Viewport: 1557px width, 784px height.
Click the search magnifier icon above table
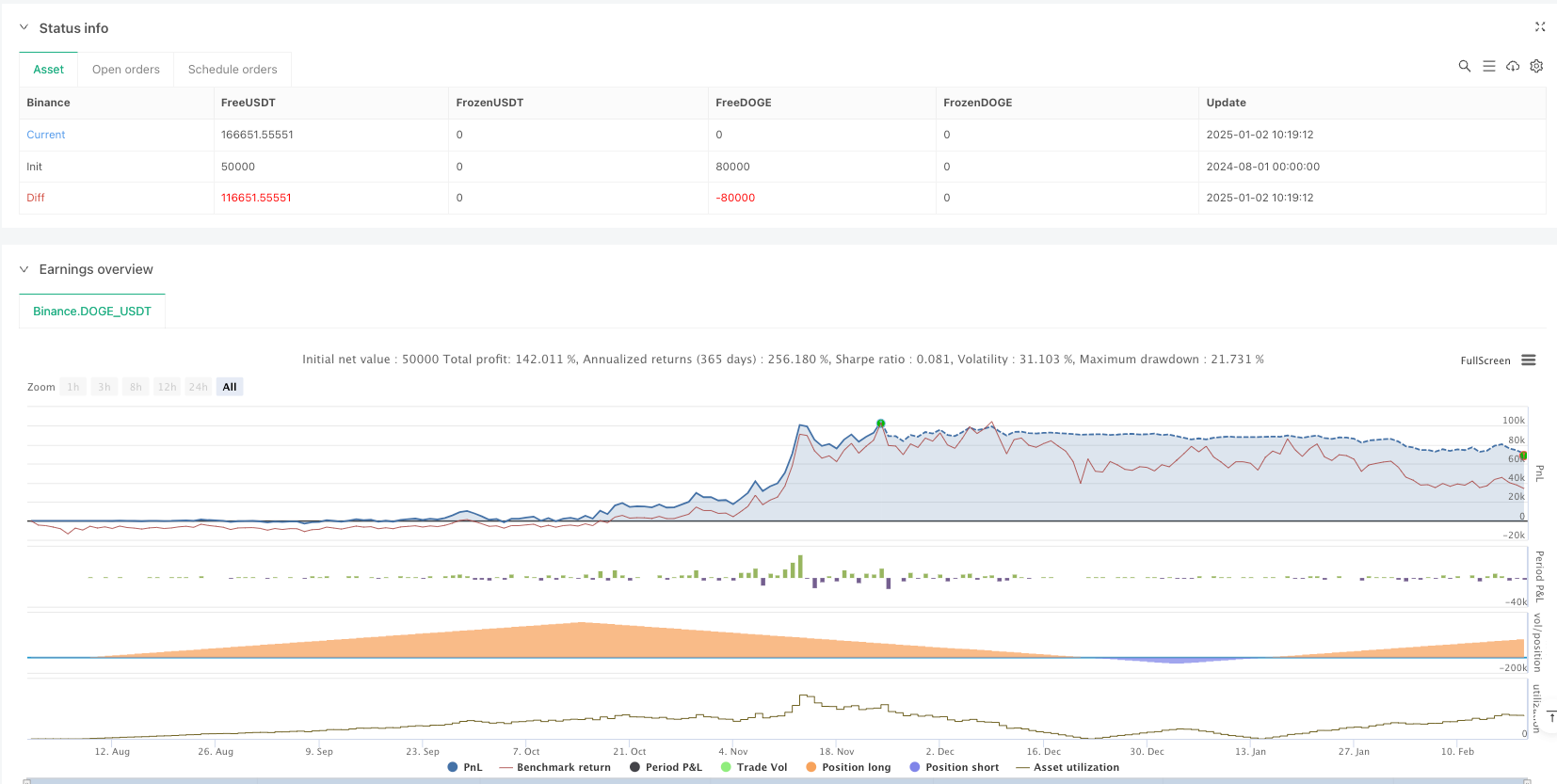tap(1465, 66)
